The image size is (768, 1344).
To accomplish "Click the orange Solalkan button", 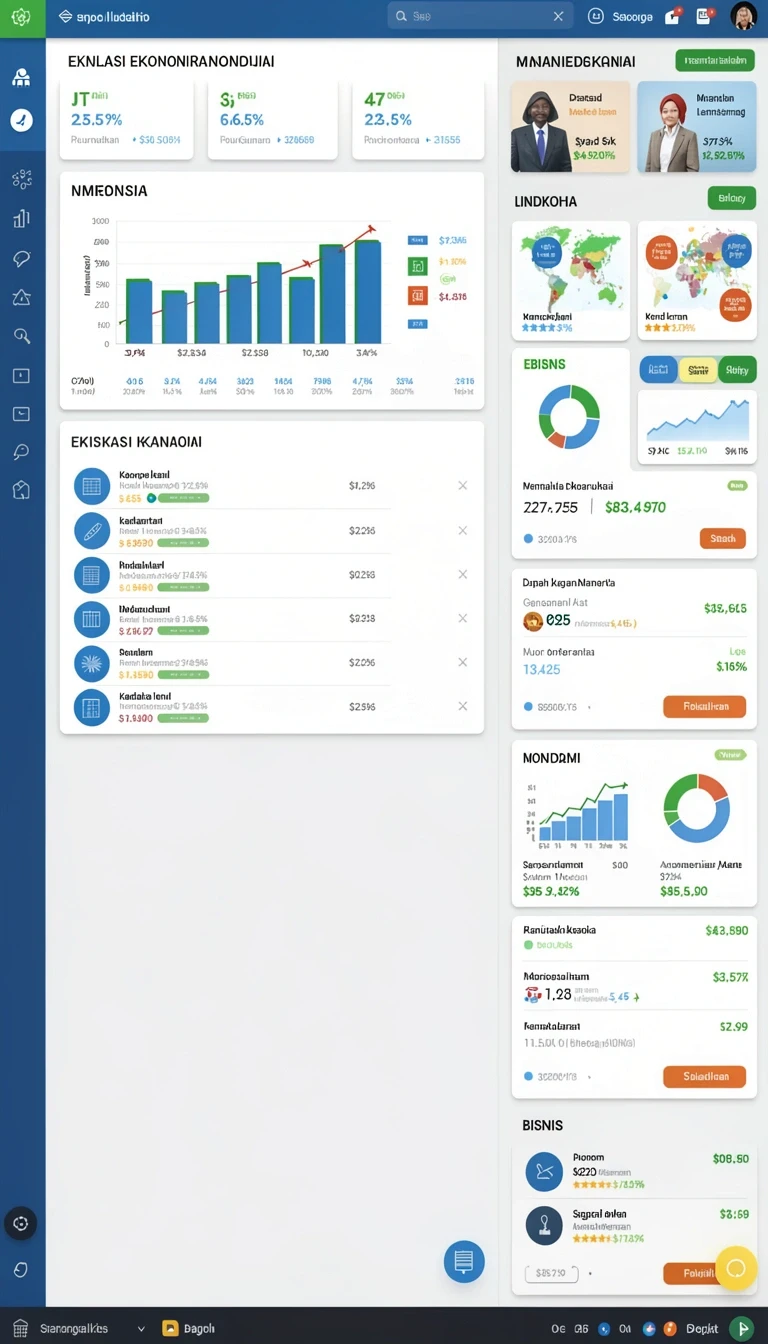I will 704,1077.
